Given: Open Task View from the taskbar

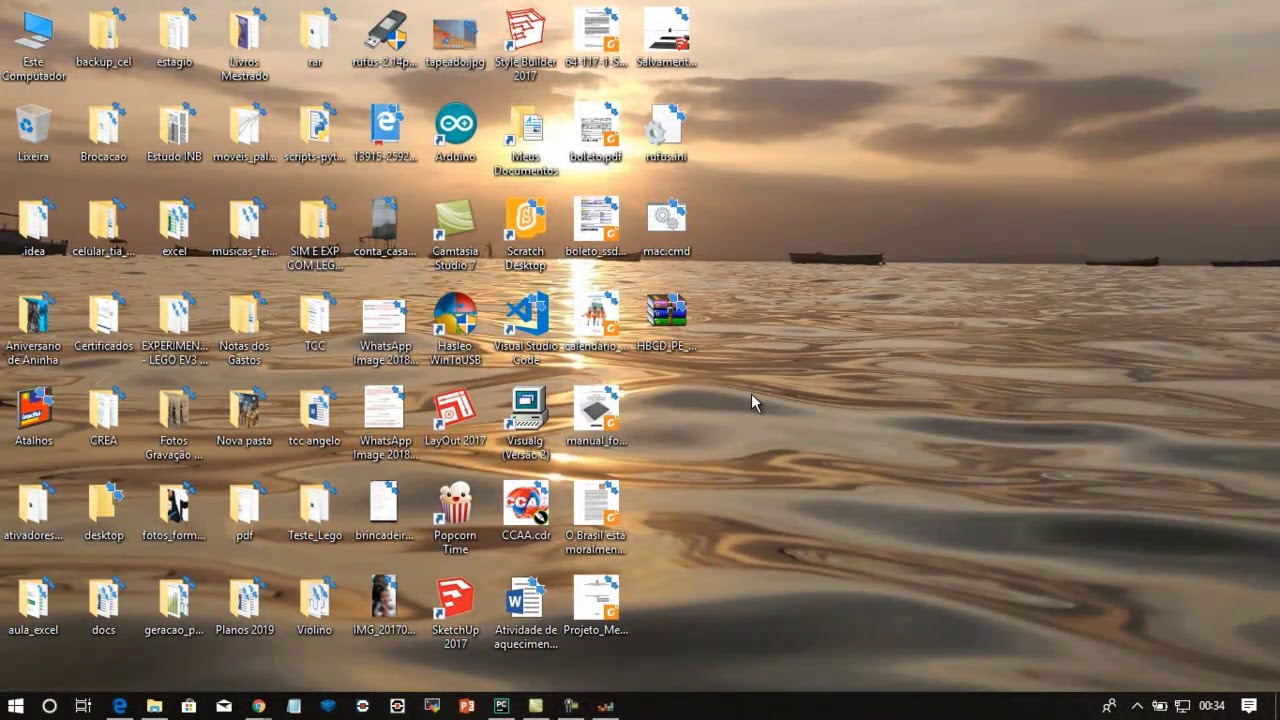Looking at the screenshot, I should coord(83,706).
